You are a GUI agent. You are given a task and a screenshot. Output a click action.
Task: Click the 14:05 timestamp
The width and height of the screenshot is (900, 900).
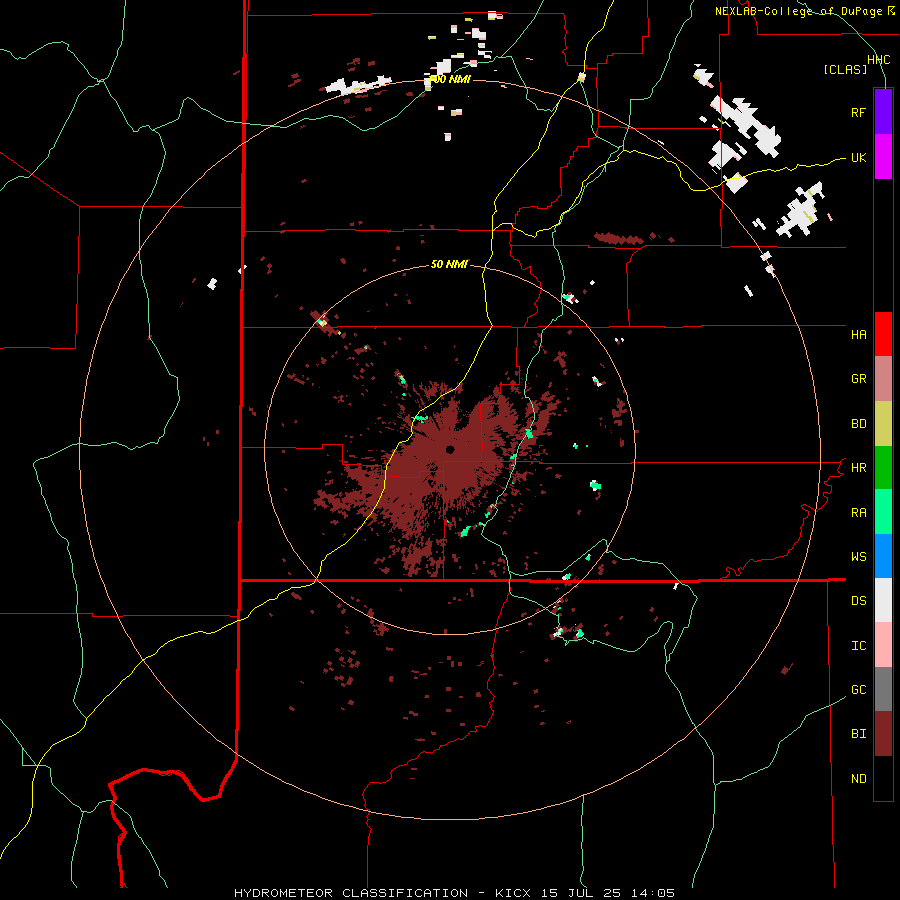tap(653, 893)
